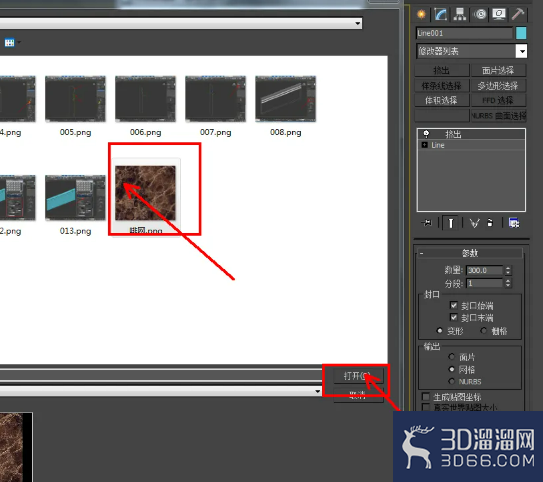Open the file type dropdown arrow
543x482 pixels.
coord(317,391)
